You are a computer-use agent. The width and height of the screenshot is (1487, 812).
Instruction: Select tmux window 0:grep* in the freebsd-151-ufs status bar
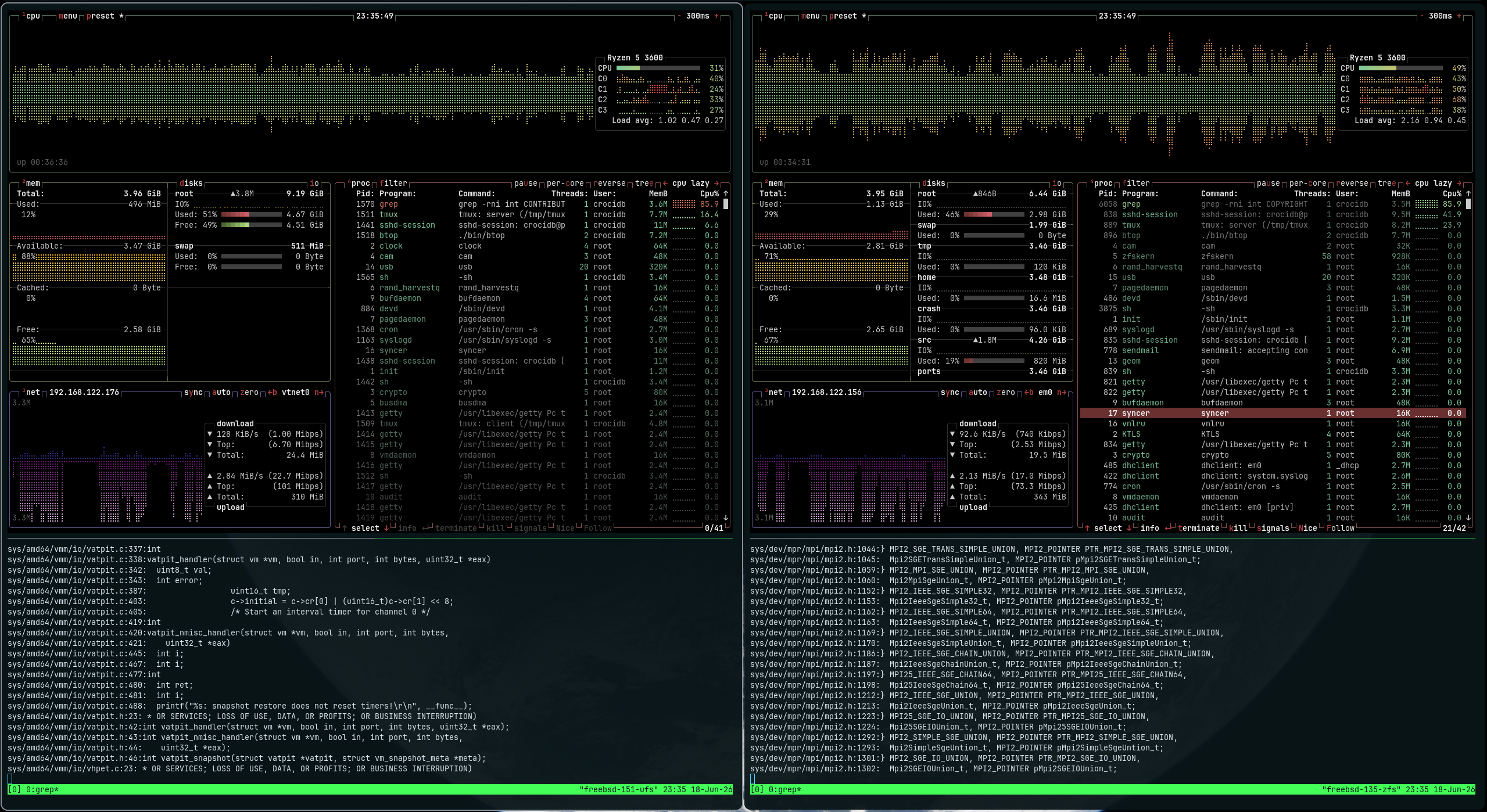[x=42, y=790]
